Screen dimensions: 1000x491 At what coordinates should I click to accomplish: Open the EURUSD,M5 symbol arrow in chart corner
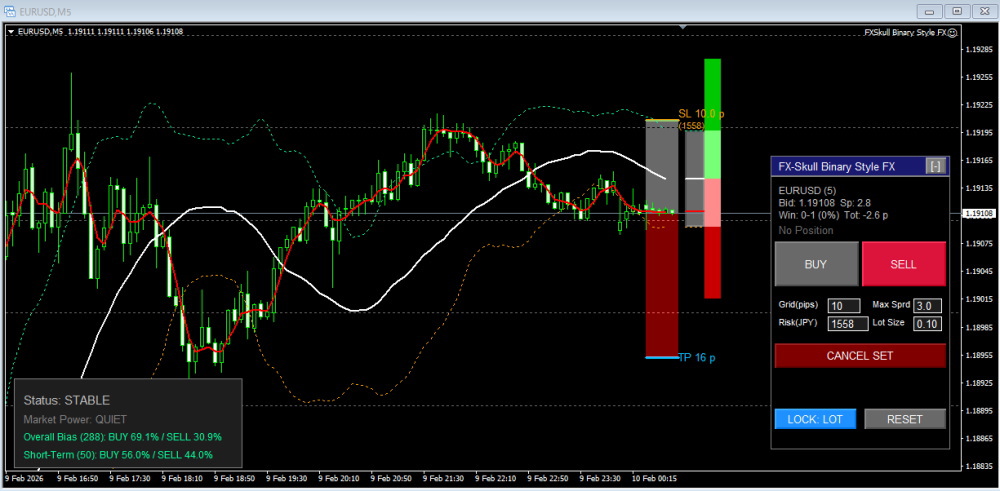pos(11,32)
